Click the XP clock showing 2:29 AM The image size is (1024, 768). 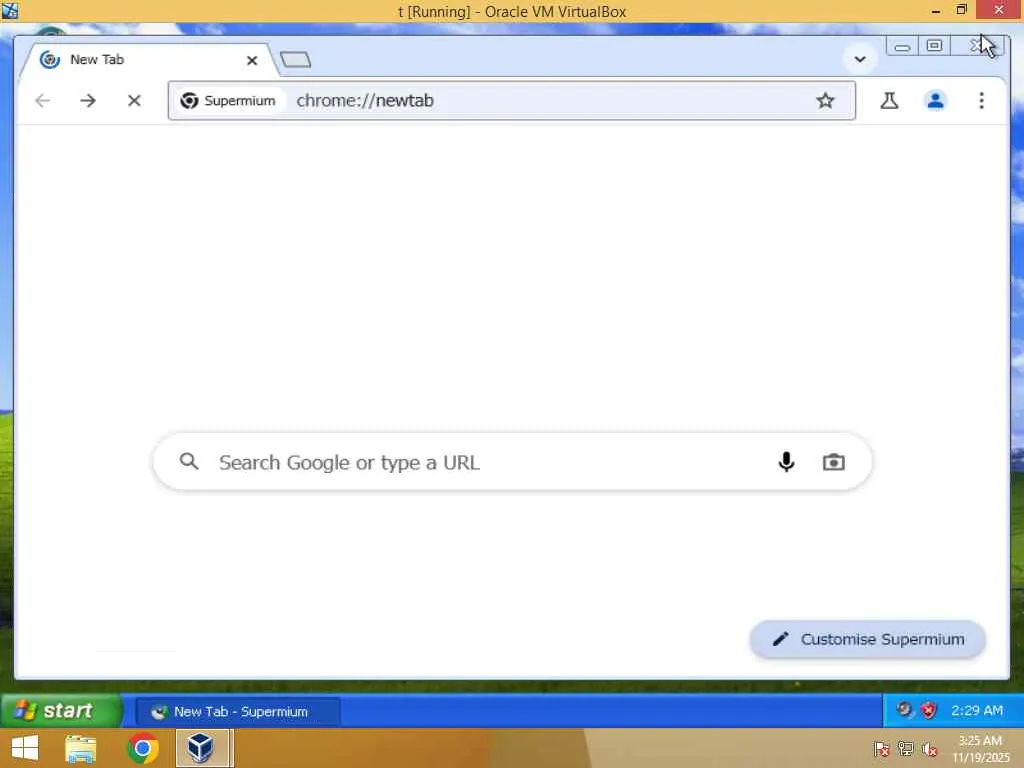[x=977, y=711]
